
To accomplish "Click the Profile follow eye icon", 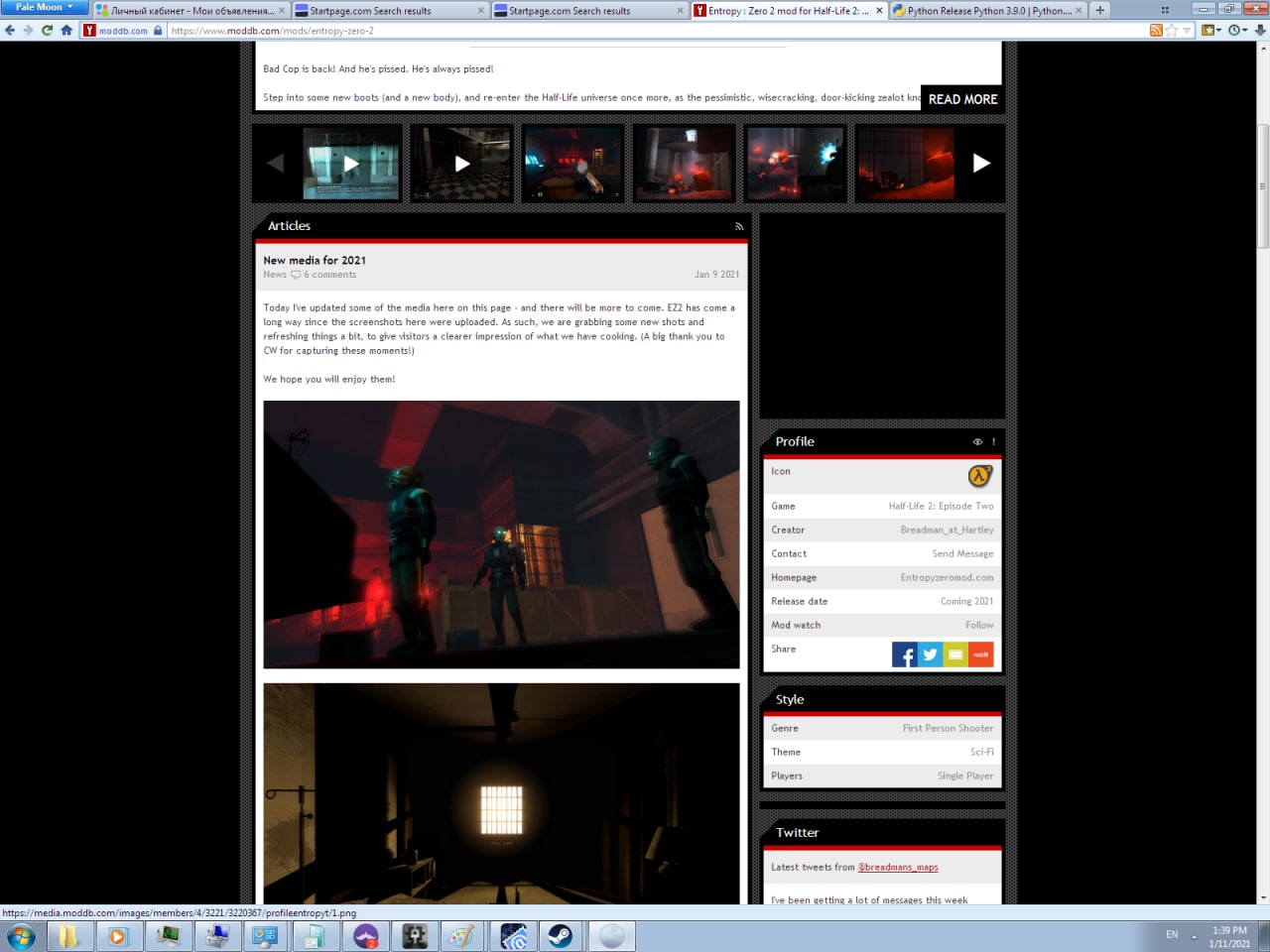I will (977, 442).
